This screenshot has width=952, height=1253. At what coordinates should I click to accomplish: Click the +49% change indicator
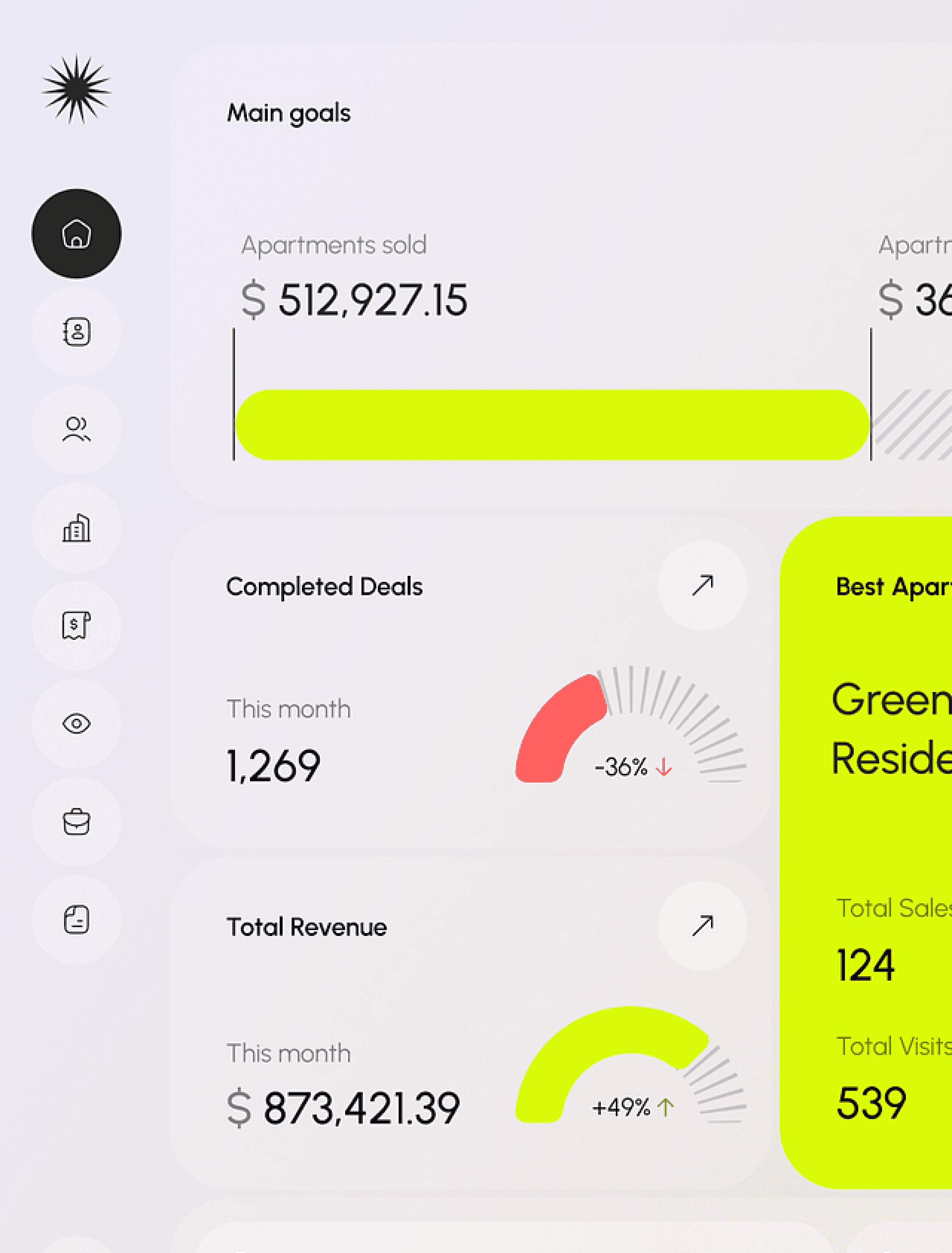[x=634, y=1107]
